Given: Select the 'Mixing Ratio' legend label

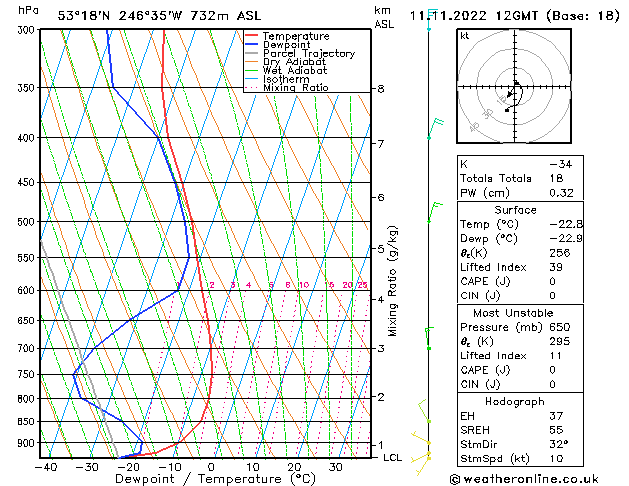Looking at the screenshot, I should coord(296,87).
